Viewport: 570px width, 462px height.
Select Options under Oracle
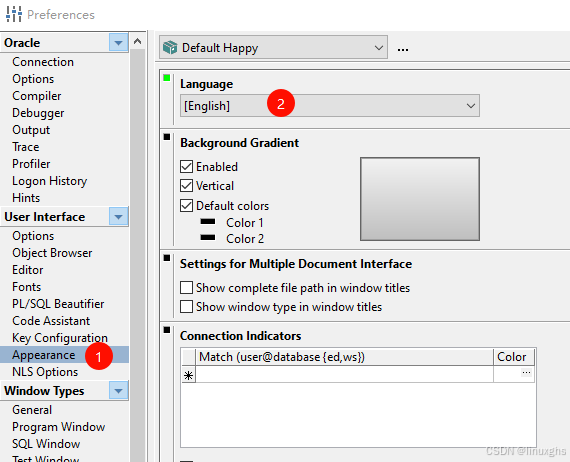coord(33,79)
